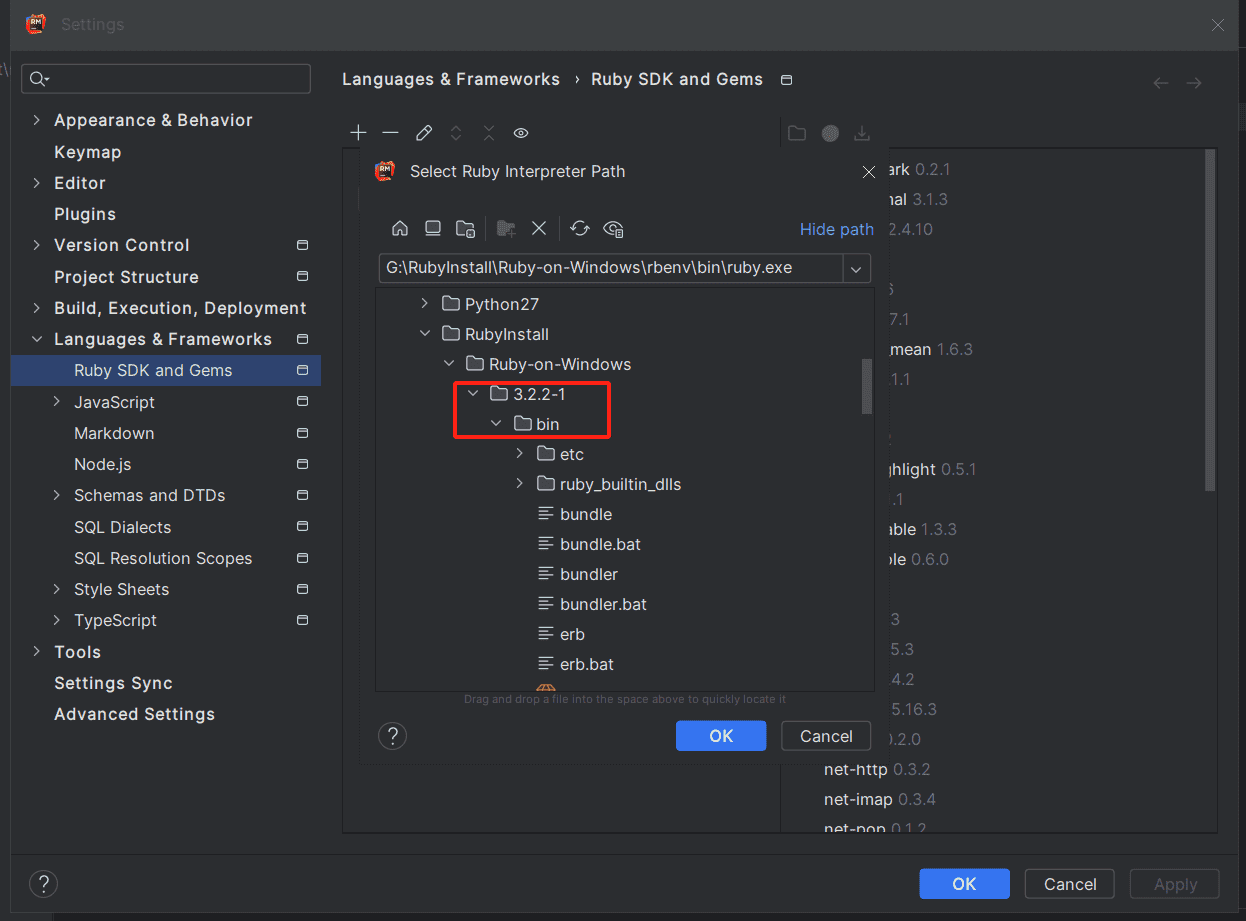1246x921 pixels.
Task: Click the search magnifier icon in Settings
Action: [39, 79]
